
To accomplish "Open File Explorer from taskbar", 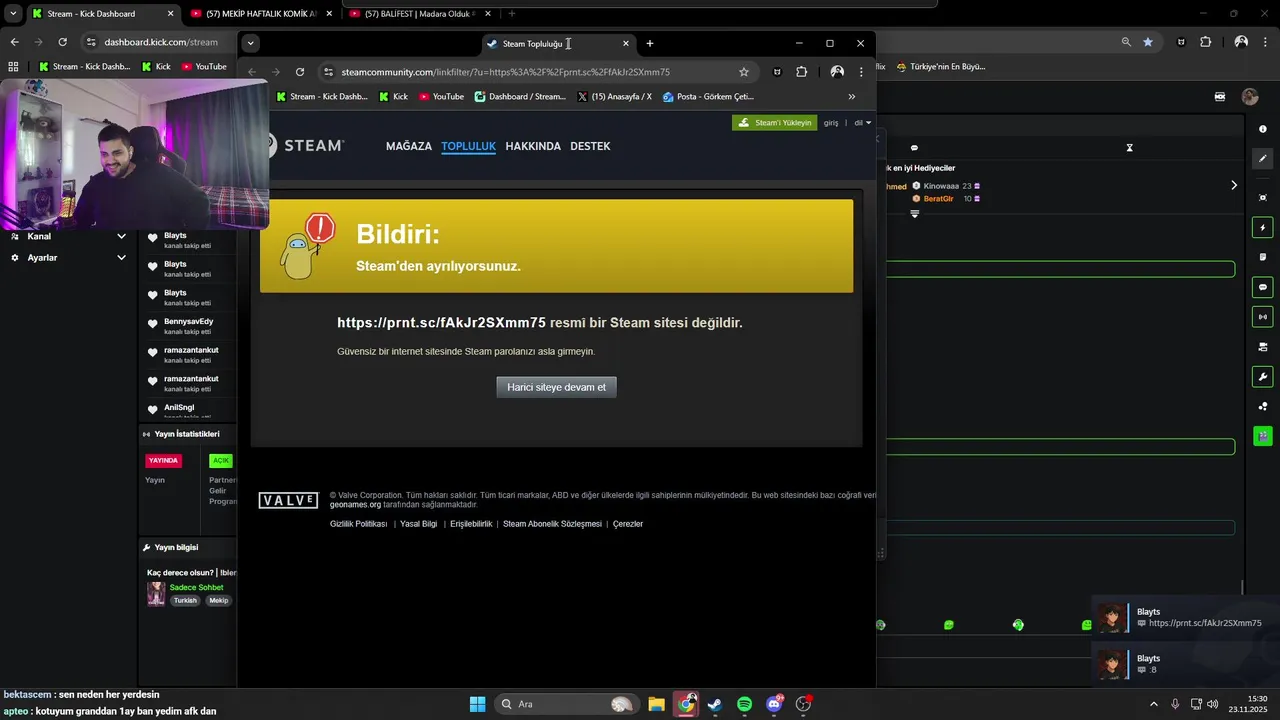I will (656, 704).
